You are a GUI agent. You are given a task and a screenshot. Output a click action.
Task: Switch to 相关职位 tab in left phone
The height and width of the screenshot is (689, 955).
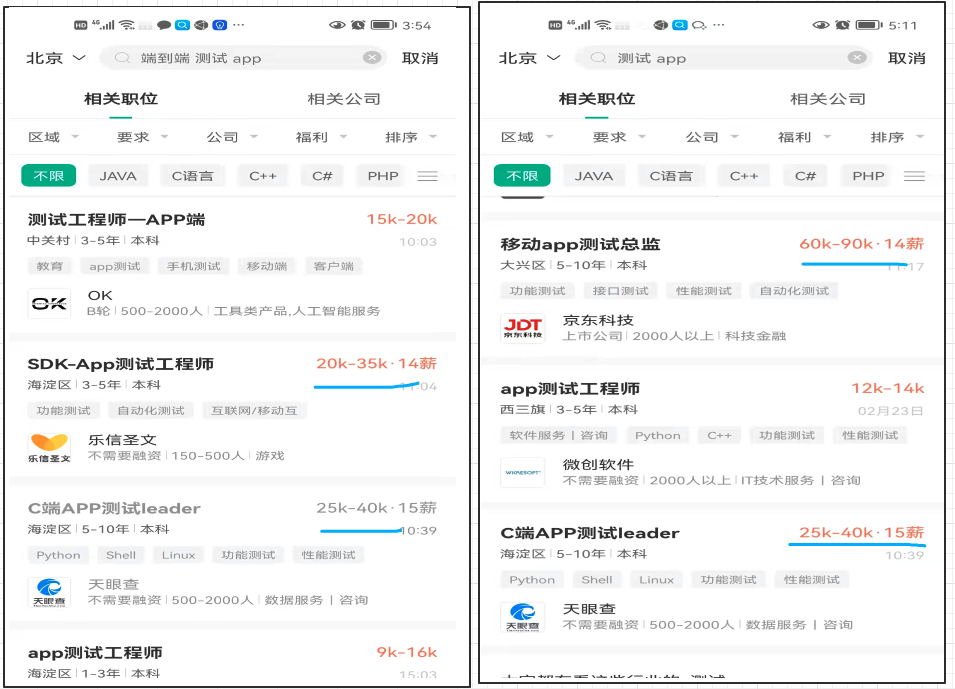pyautogui.click(x=121, y=99)
